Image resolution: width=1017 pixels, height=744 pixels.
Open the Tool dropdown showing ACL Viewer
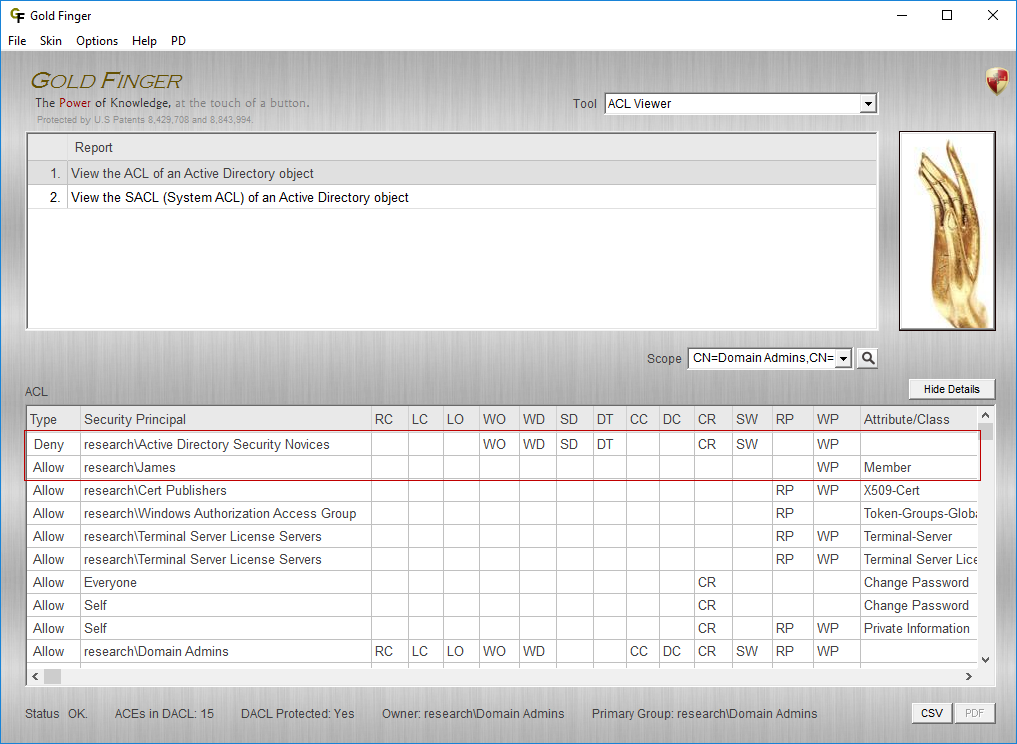[x=868, y=103]
